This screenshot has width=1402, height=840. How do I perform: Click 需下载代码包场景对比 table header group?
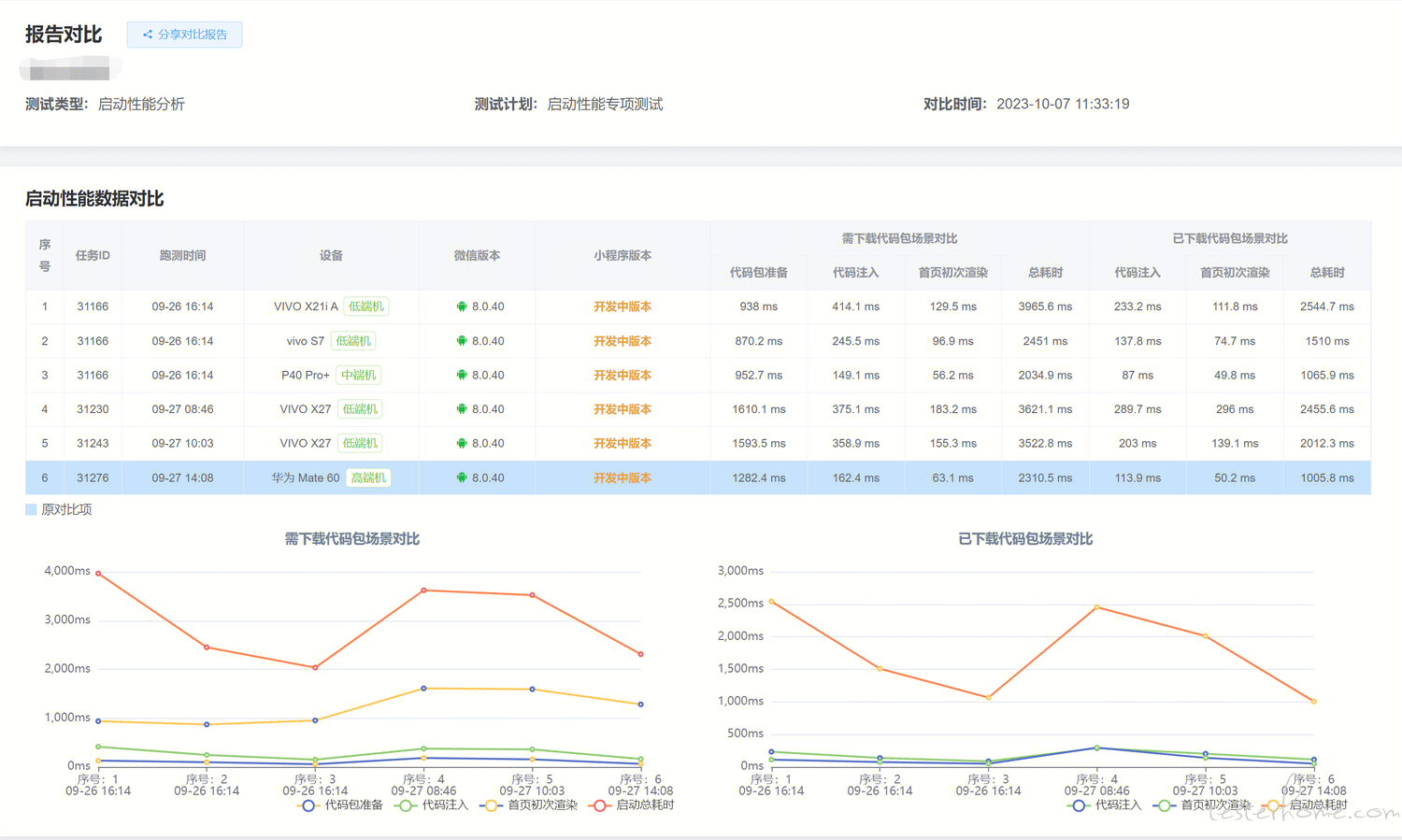click(x=899, y=238)
